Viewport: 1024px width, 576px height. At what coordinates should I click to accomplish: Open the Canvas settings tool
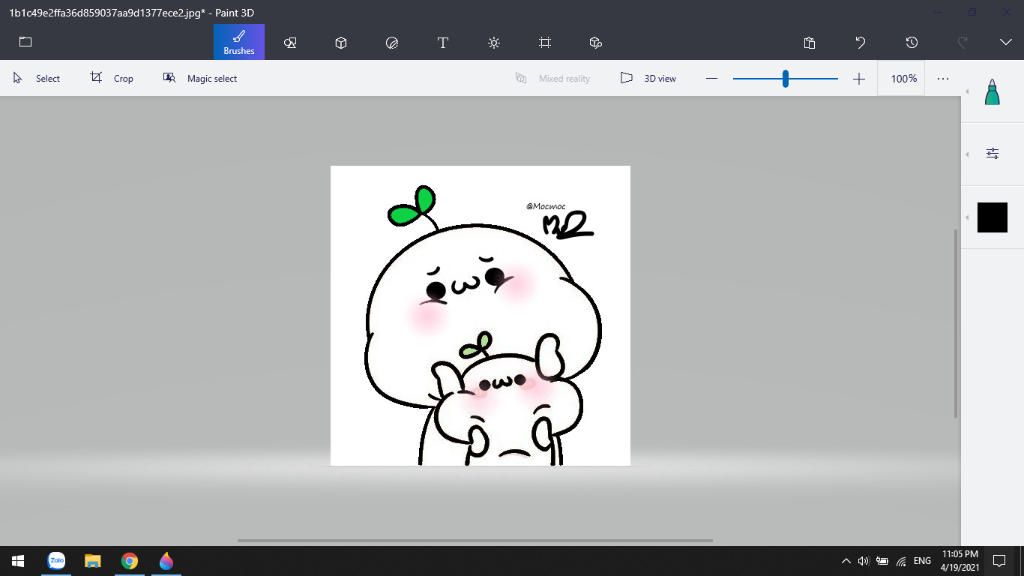(545, 42)
